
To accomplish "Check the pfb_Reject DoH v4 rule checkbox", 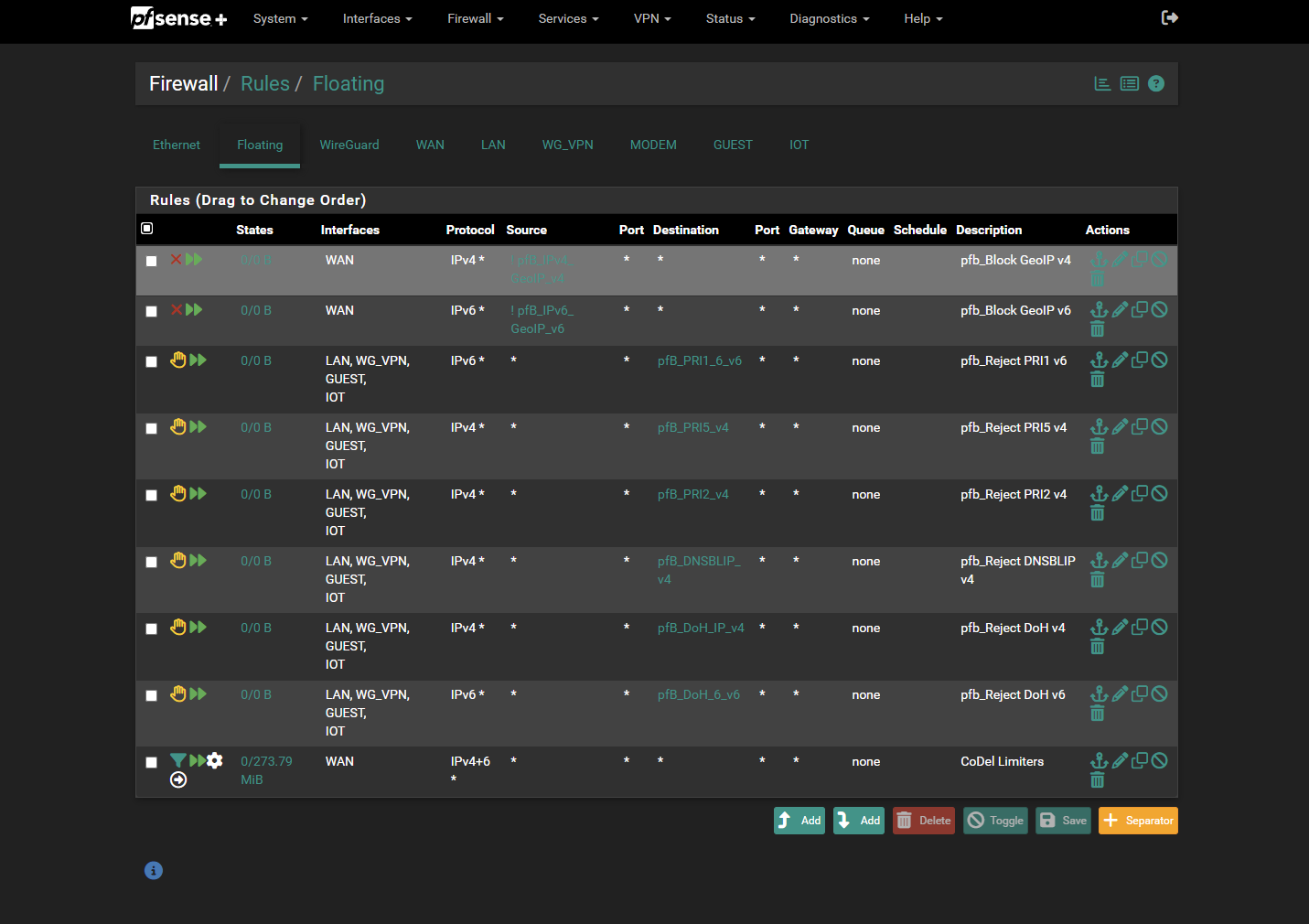I will pyautogui.click(x=152, y=629).
